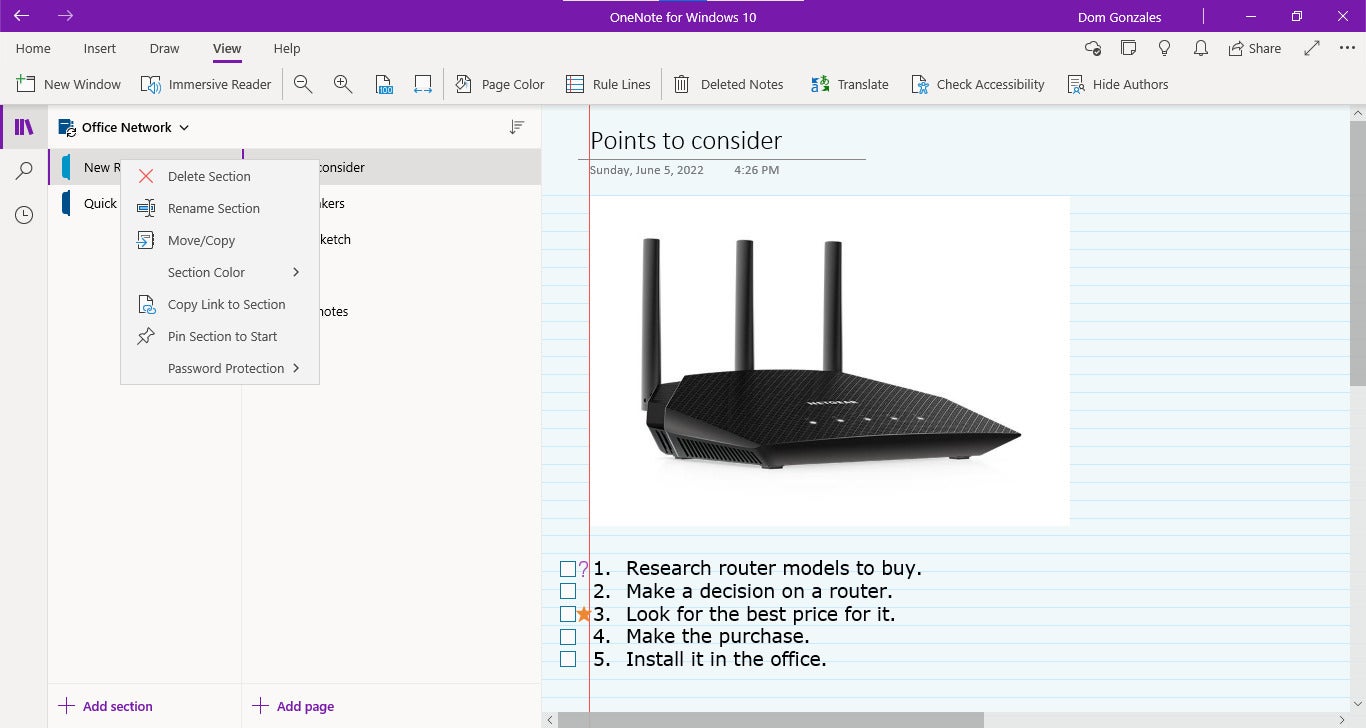
Task: Check the box for Make the purchase
Action: [568, 637]
